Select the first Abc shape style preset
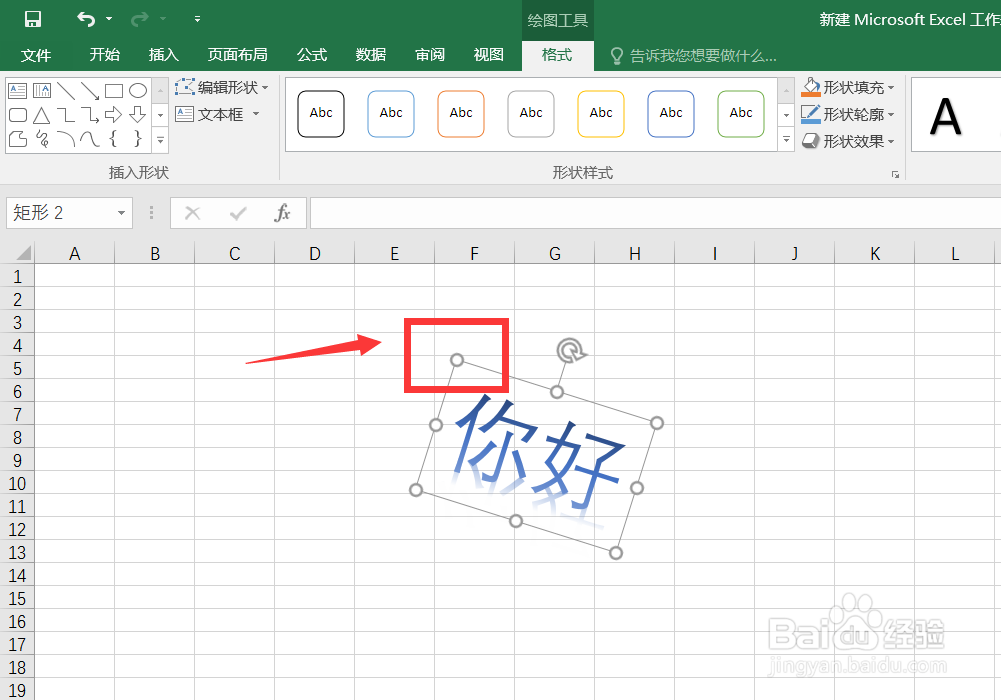Image resolution: width=1001 pixels, height=700 pixels. point(321,113)
